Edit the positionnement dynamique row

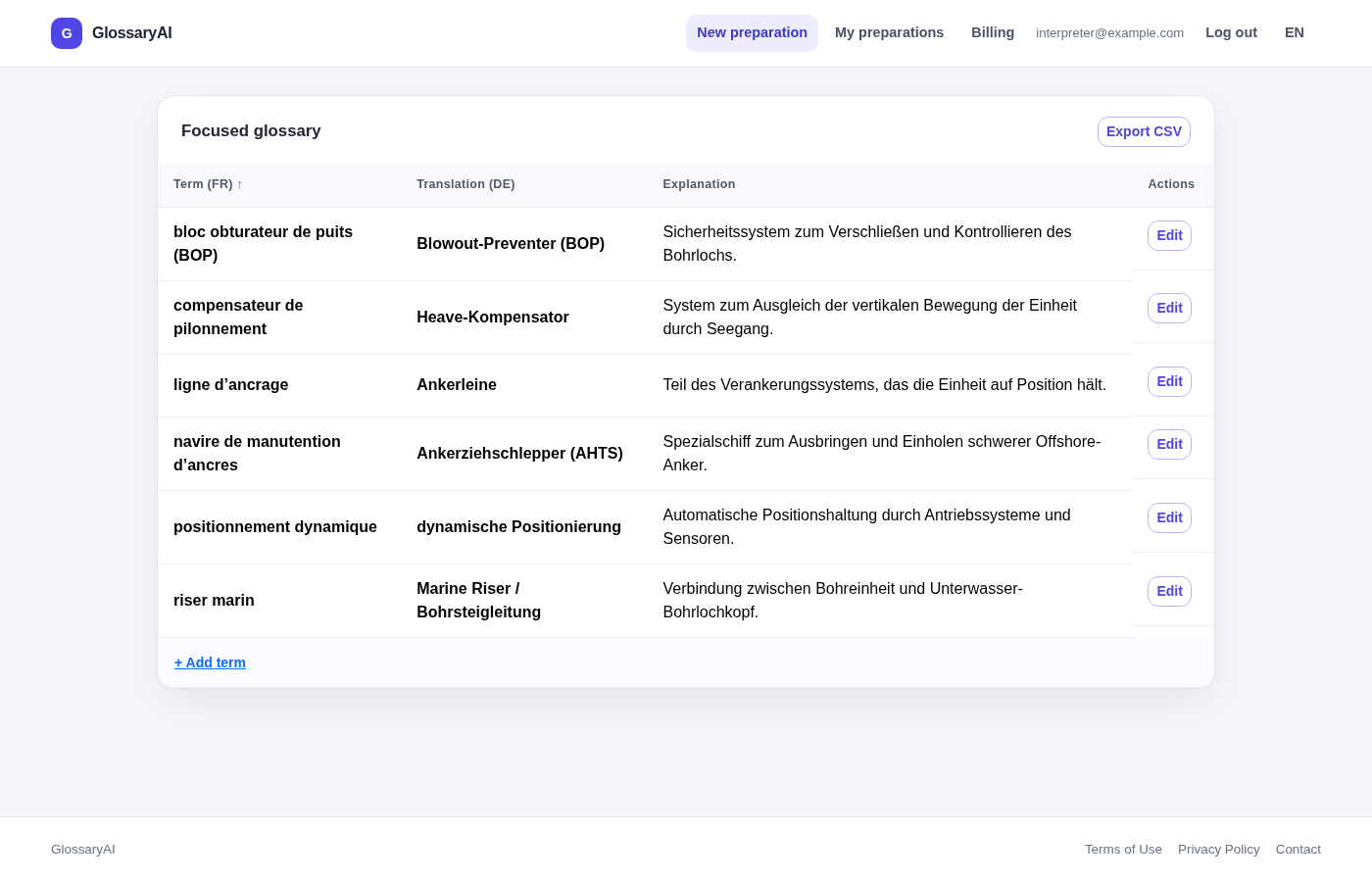click(1169, 518)
